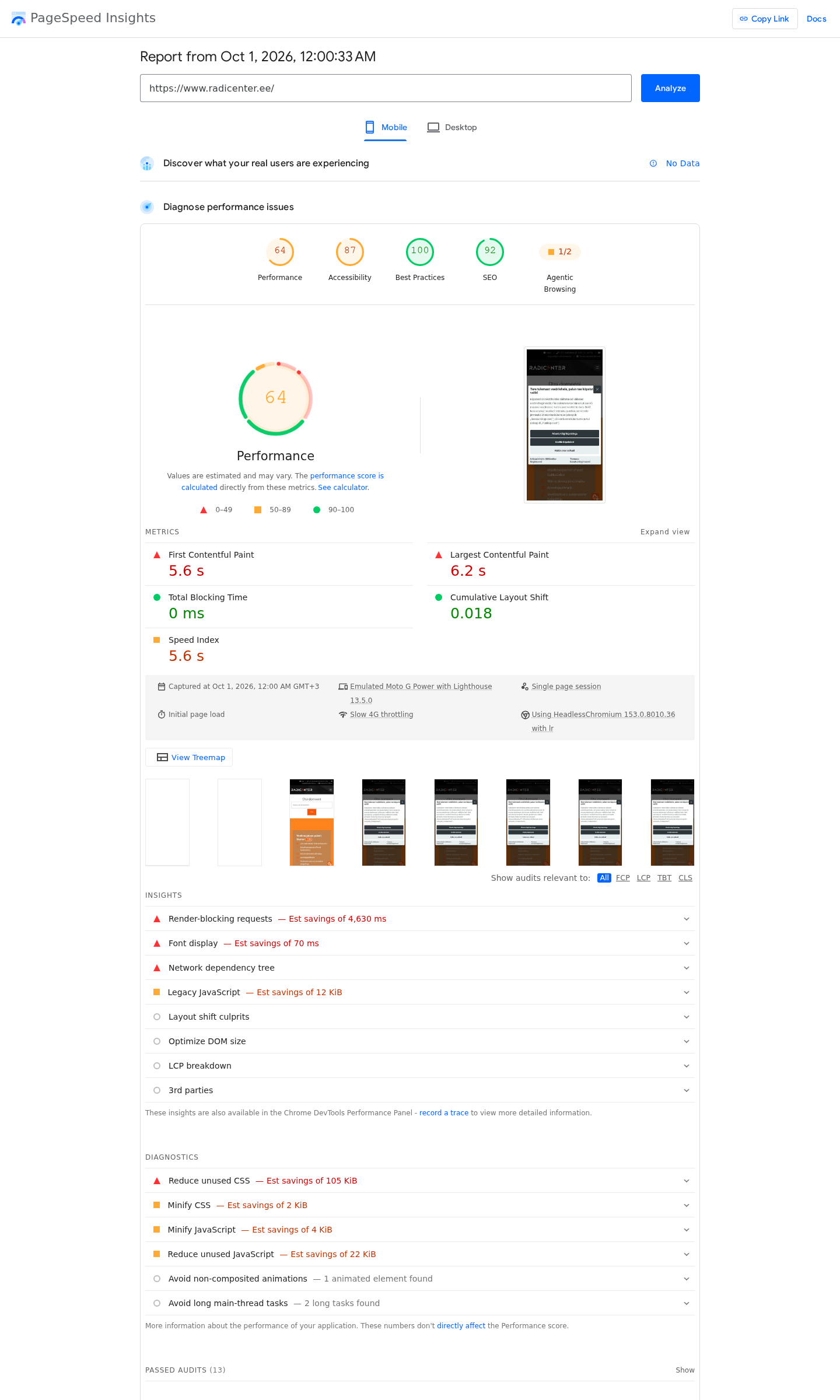Screen dimensions: 840x1400
Task: Click the No Data link
Action: coord(682,163)
